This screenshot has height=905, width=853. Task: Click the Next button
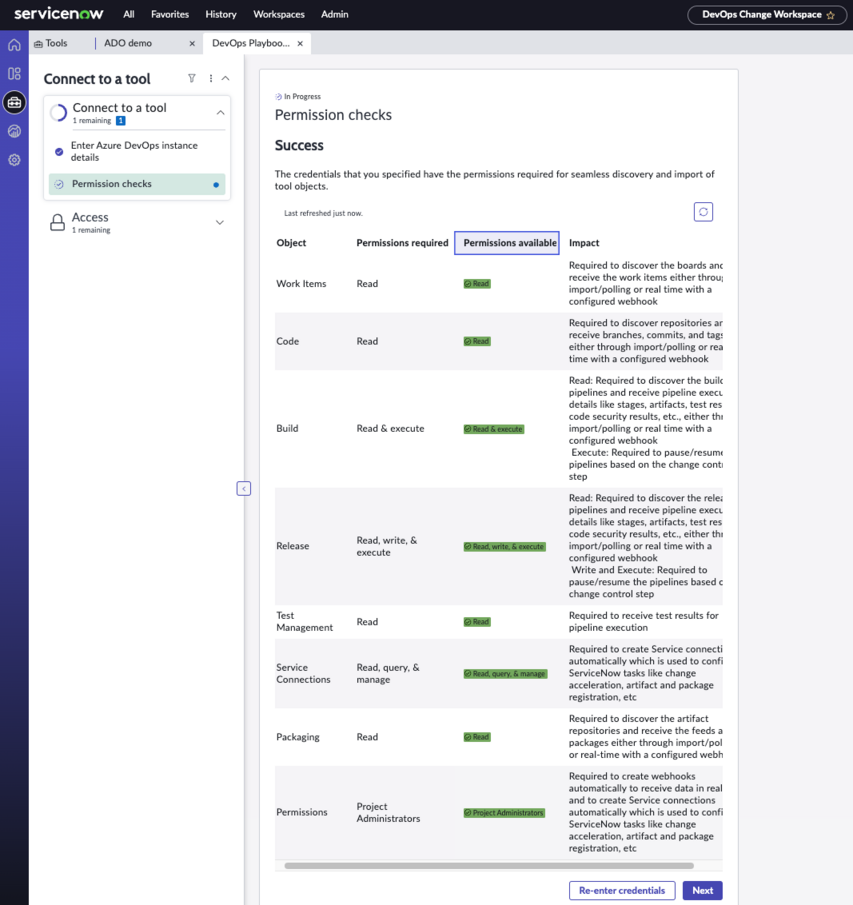pyautogui.click(x=702, y=891)
